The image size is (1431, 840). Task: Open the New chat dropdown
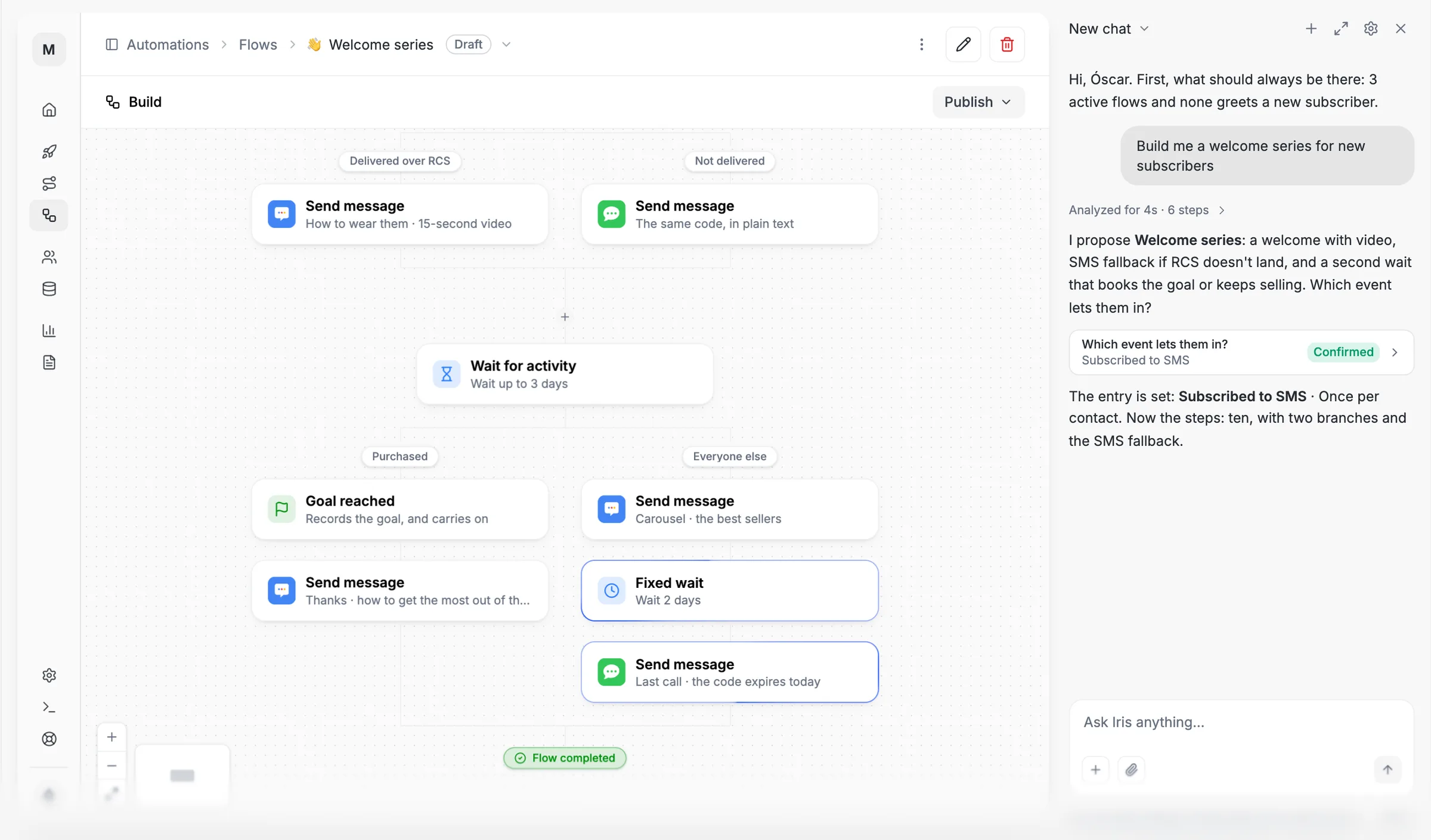pyautogui.click(x=1108, y=29)
